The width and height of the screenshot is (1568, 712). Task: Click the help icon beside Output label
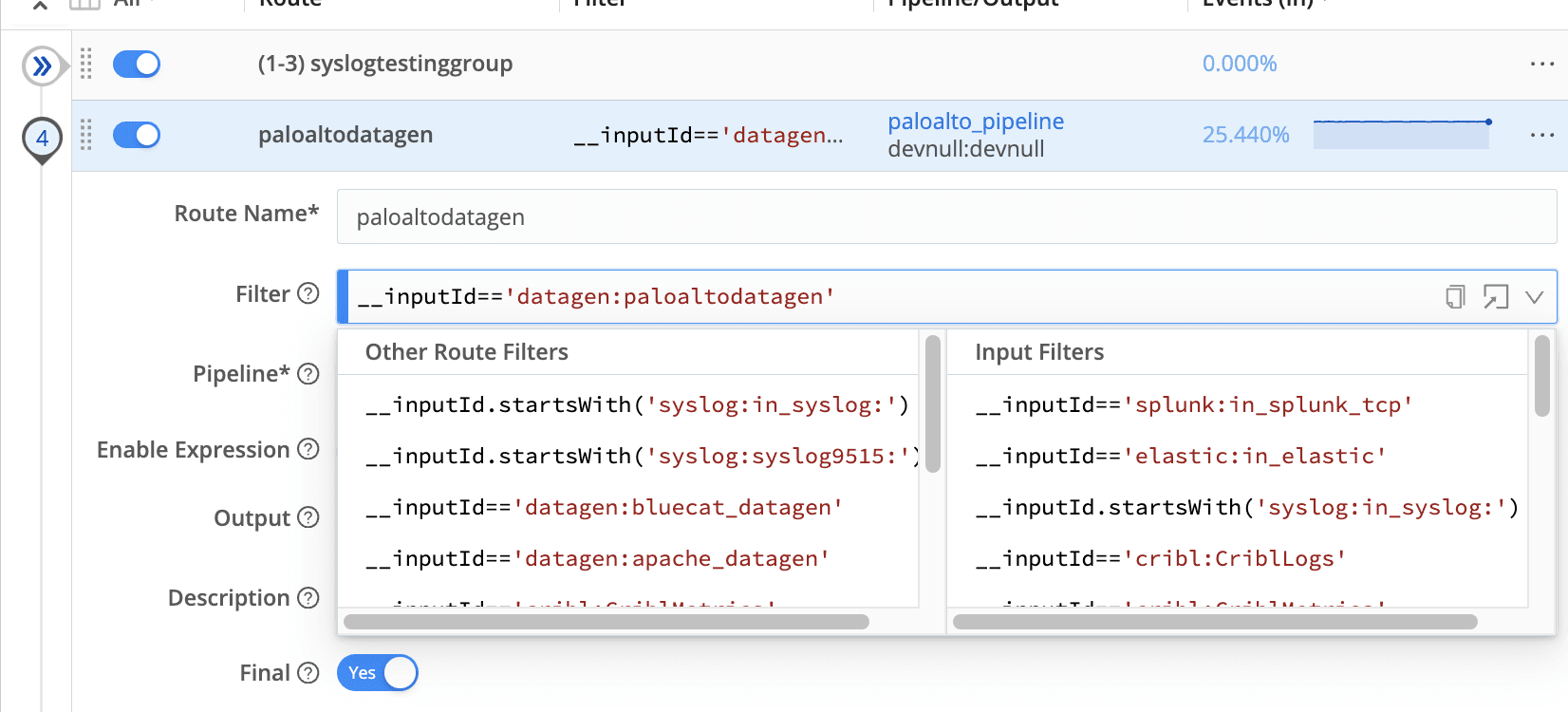tap(308, 517)
